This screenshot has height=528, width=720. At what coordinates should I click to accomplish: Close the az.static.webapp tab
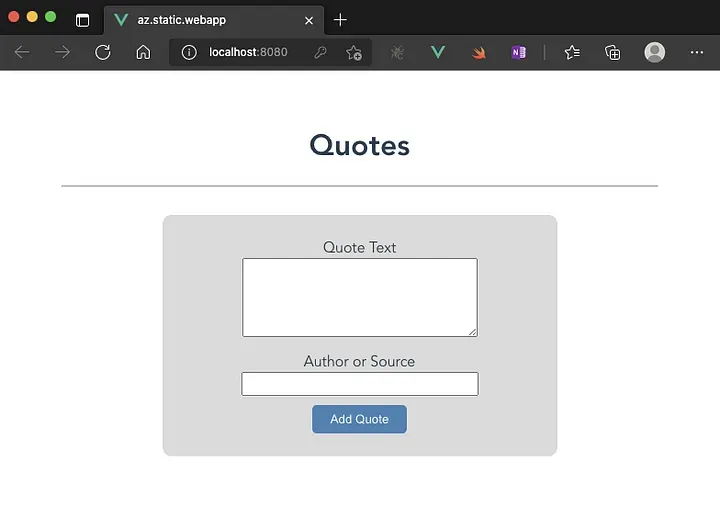coord(309,21)
